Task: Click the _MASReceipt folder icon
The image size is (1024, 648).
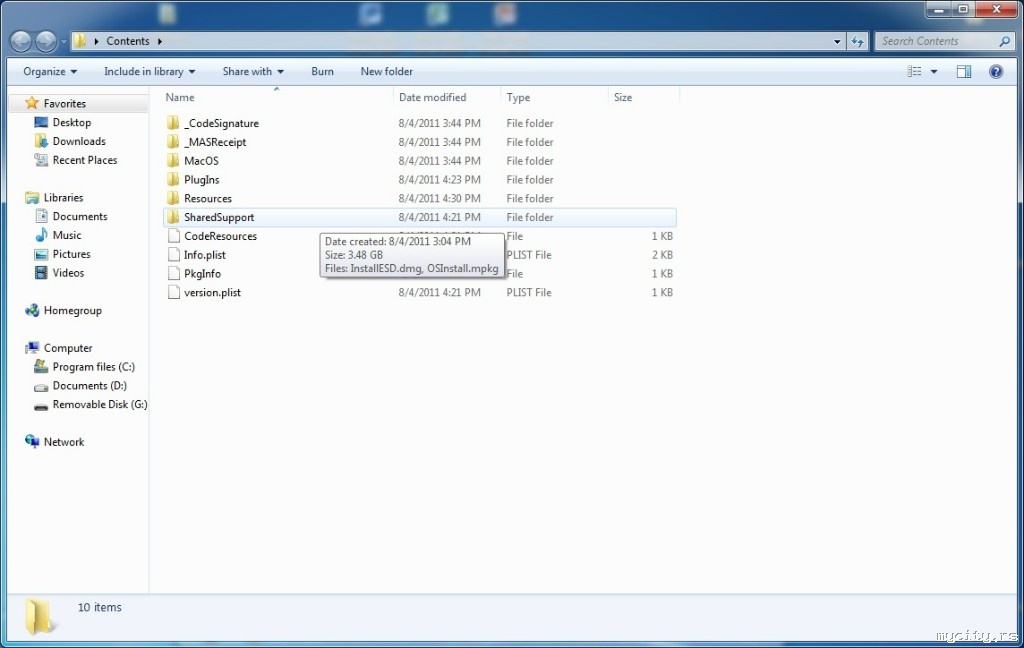Action: (173, 142)
